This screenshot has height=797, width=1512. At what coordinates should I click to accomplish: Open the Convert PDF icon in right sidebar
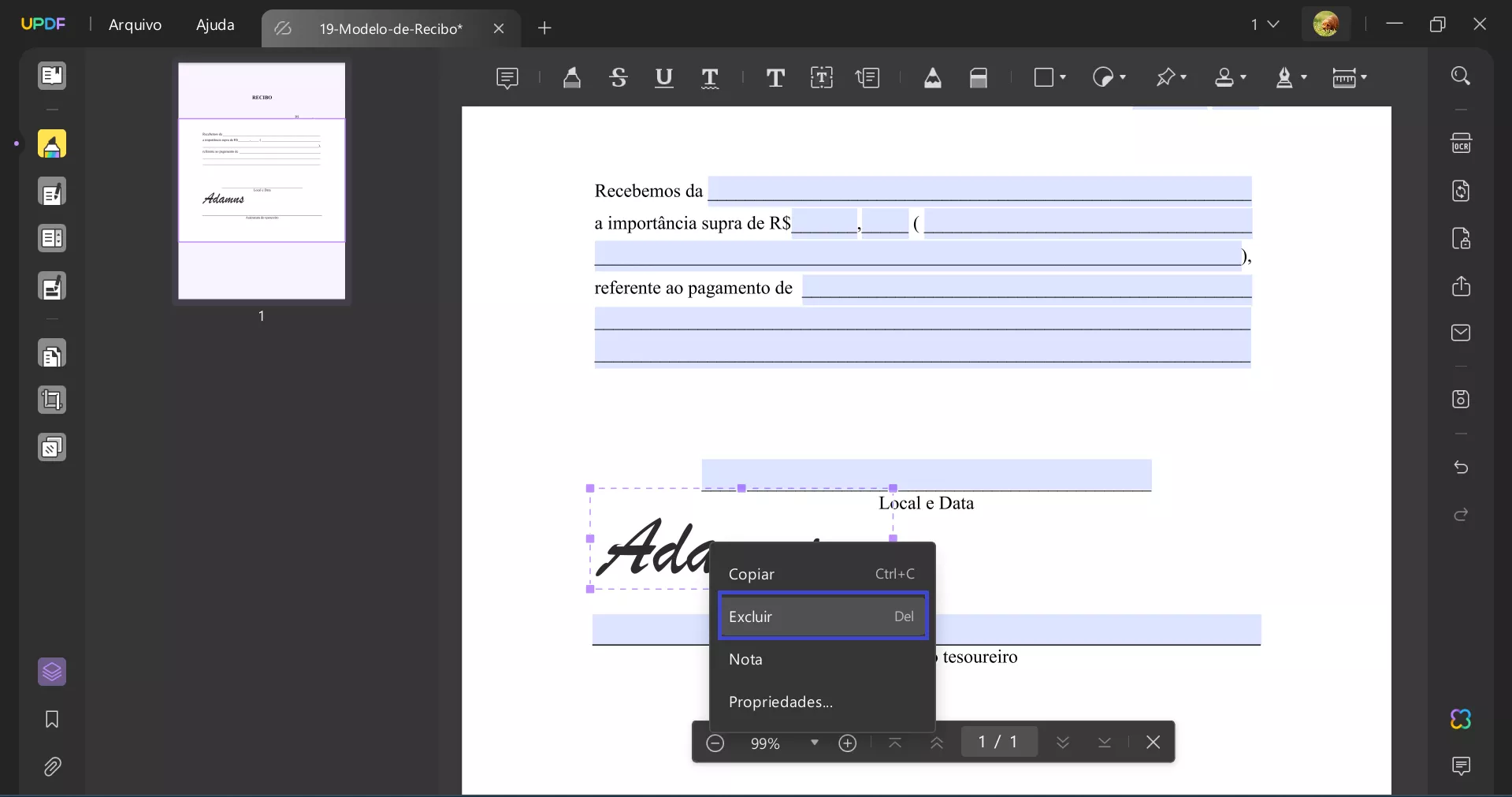[1461, 191]
